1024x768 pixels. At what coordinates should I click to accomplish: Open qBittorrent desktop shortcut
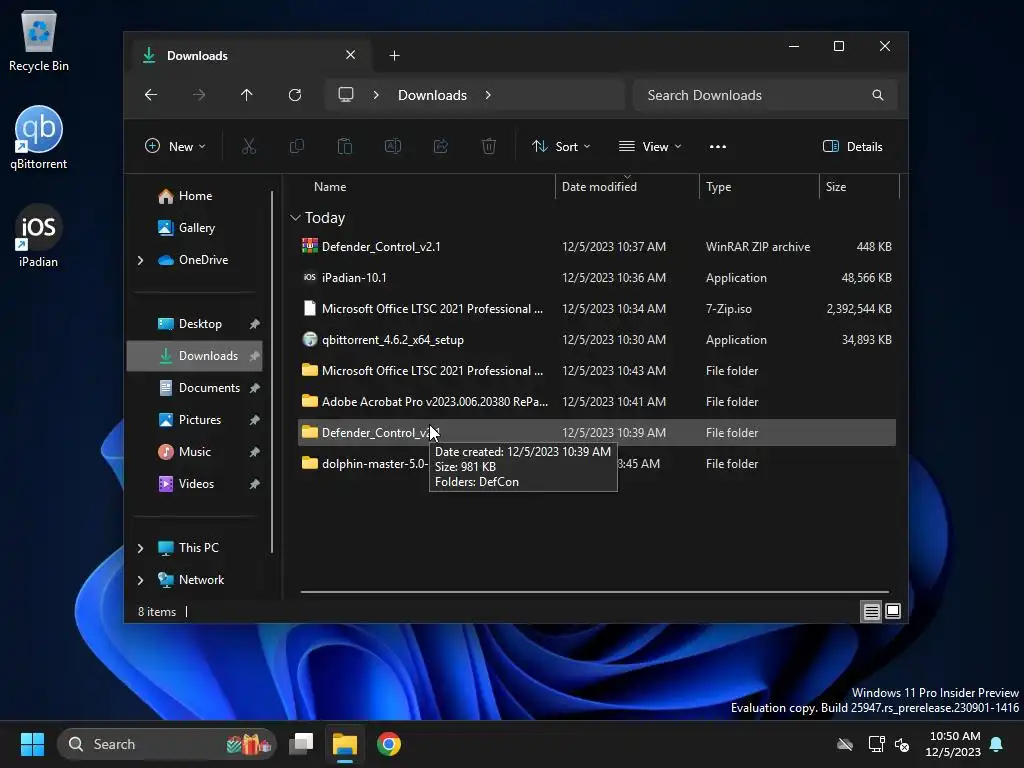[39, 138]
